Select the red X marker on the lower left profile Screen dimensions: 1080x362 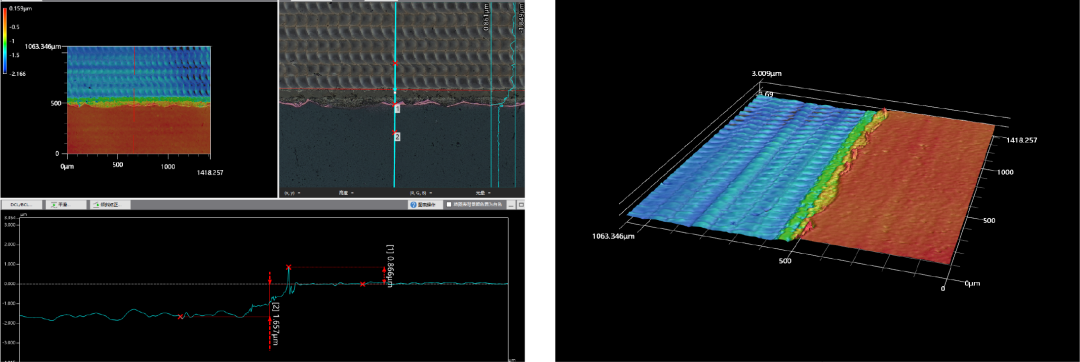[x=180, y=317]
